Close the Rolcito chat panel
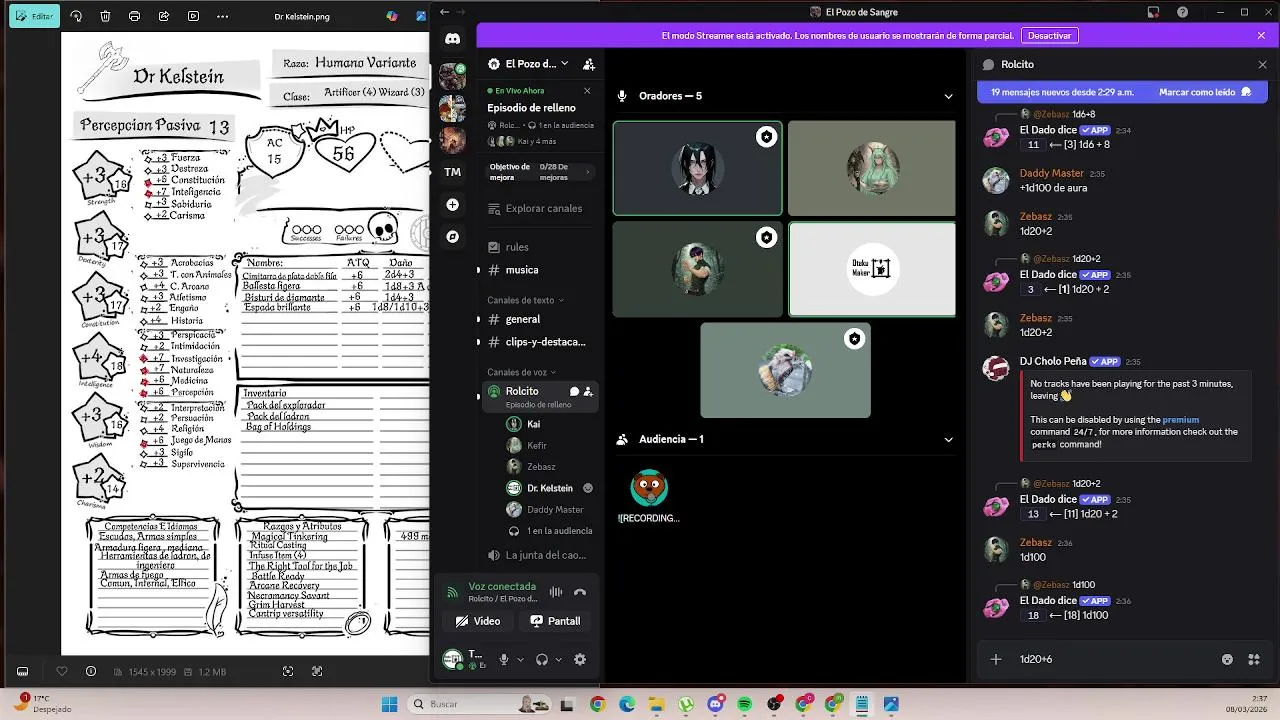This screenshot has width=1280, height=720. tap(1262, 64)
